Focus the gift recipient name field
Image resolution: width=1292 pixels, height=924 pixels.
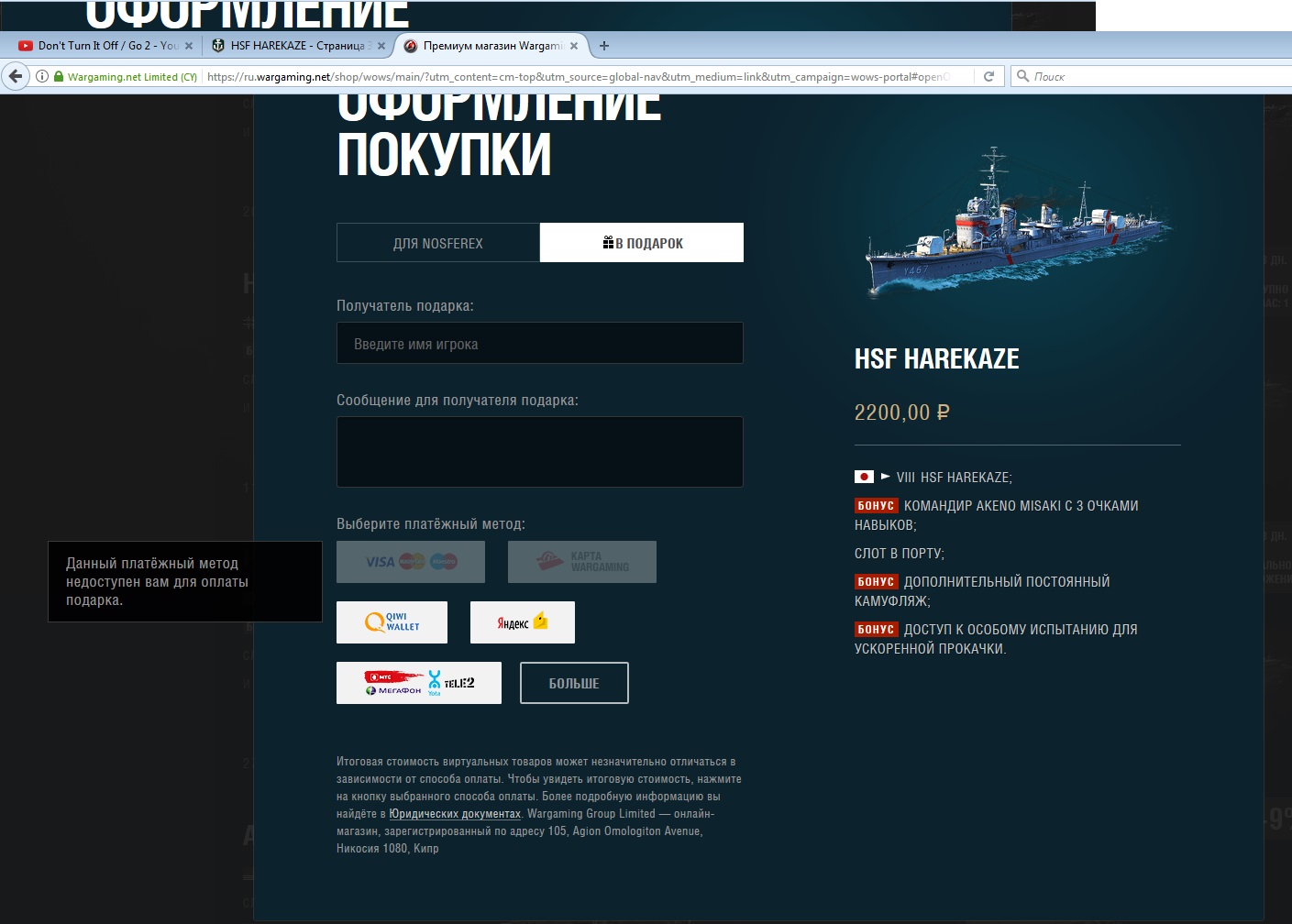[x=539, y=344]
